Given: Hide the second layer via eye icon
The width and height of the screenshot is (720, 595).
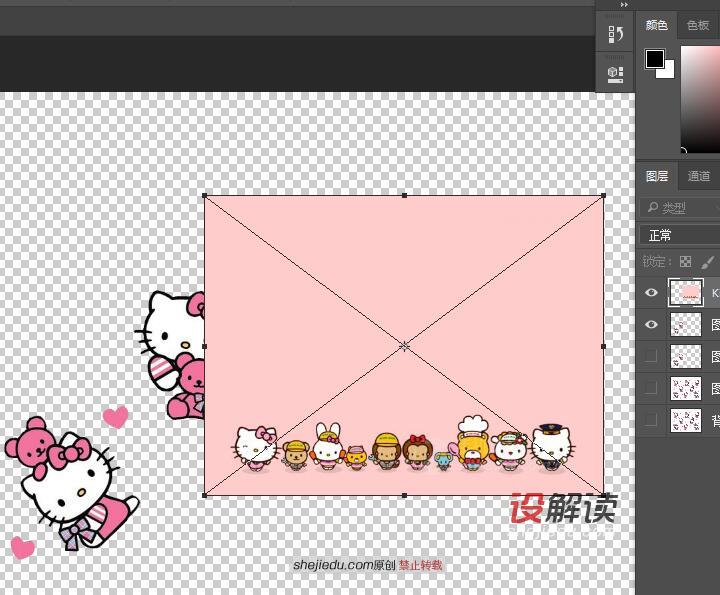Looking at the screenshot, I should pyautogui.click(x=651, y=325).
